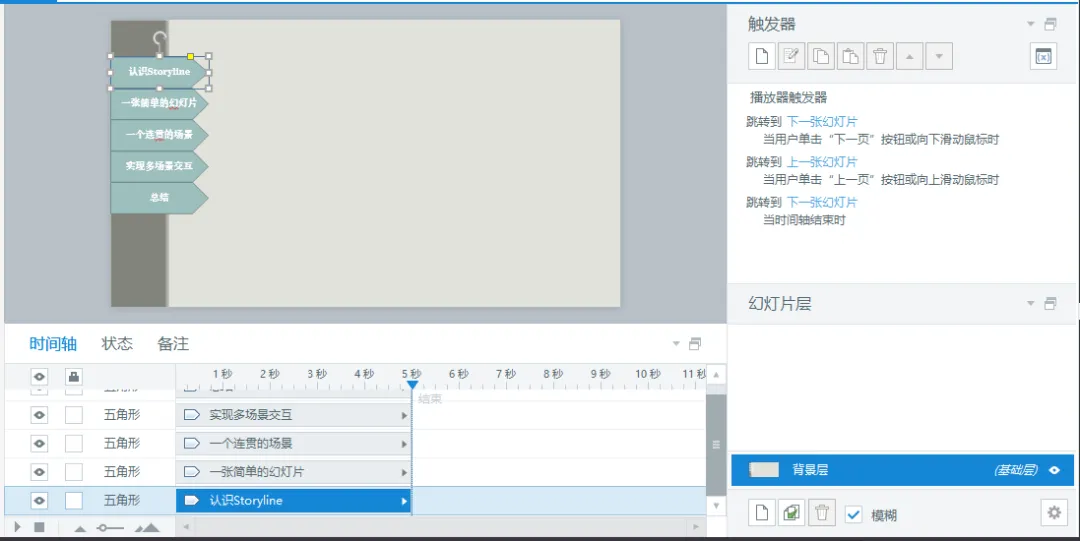Zoom out timeline small mountain icon

tap(80, 529)
